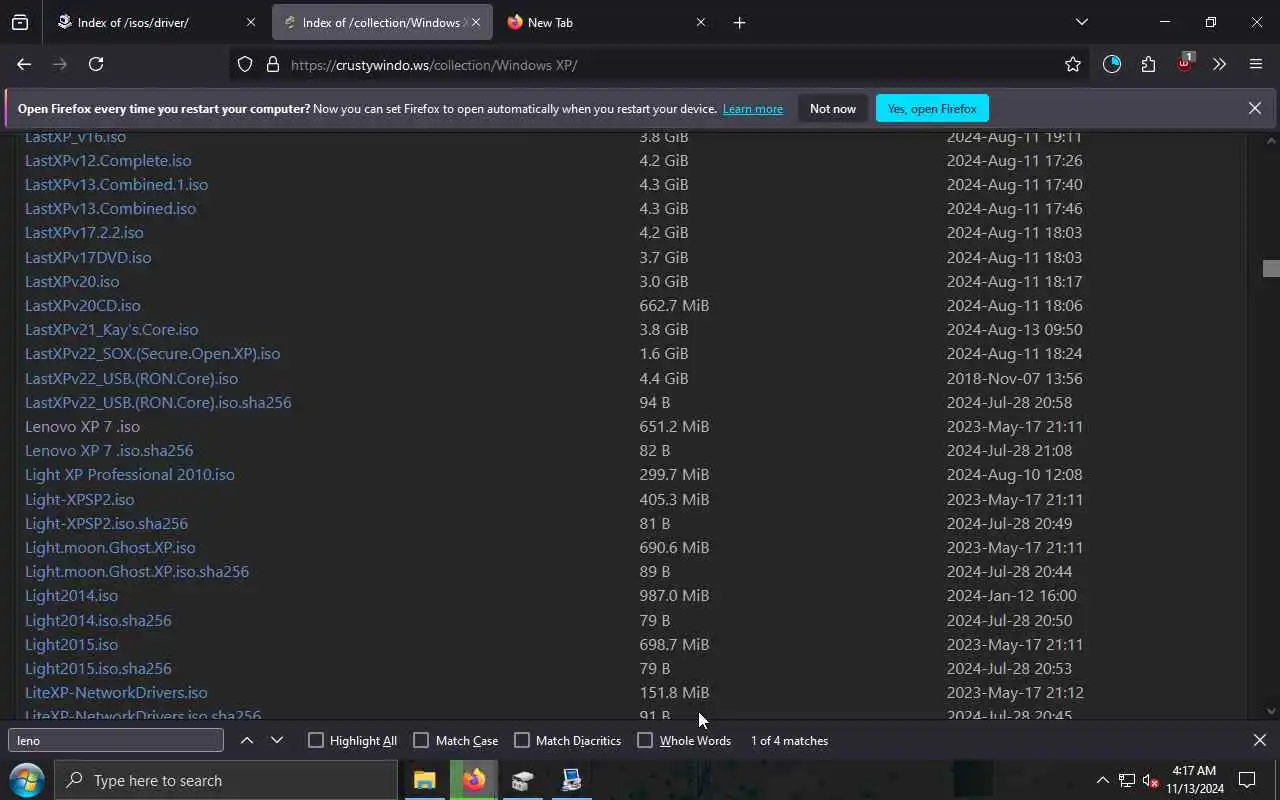Enable Highlight All checkbox
The height and width of the screenshot is (800, 1280).
pos(316,740)
